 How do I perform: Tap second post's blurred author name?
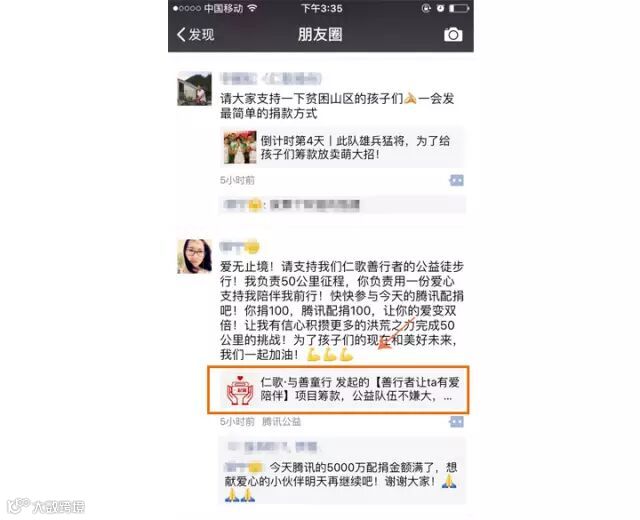tap(240, 246)
